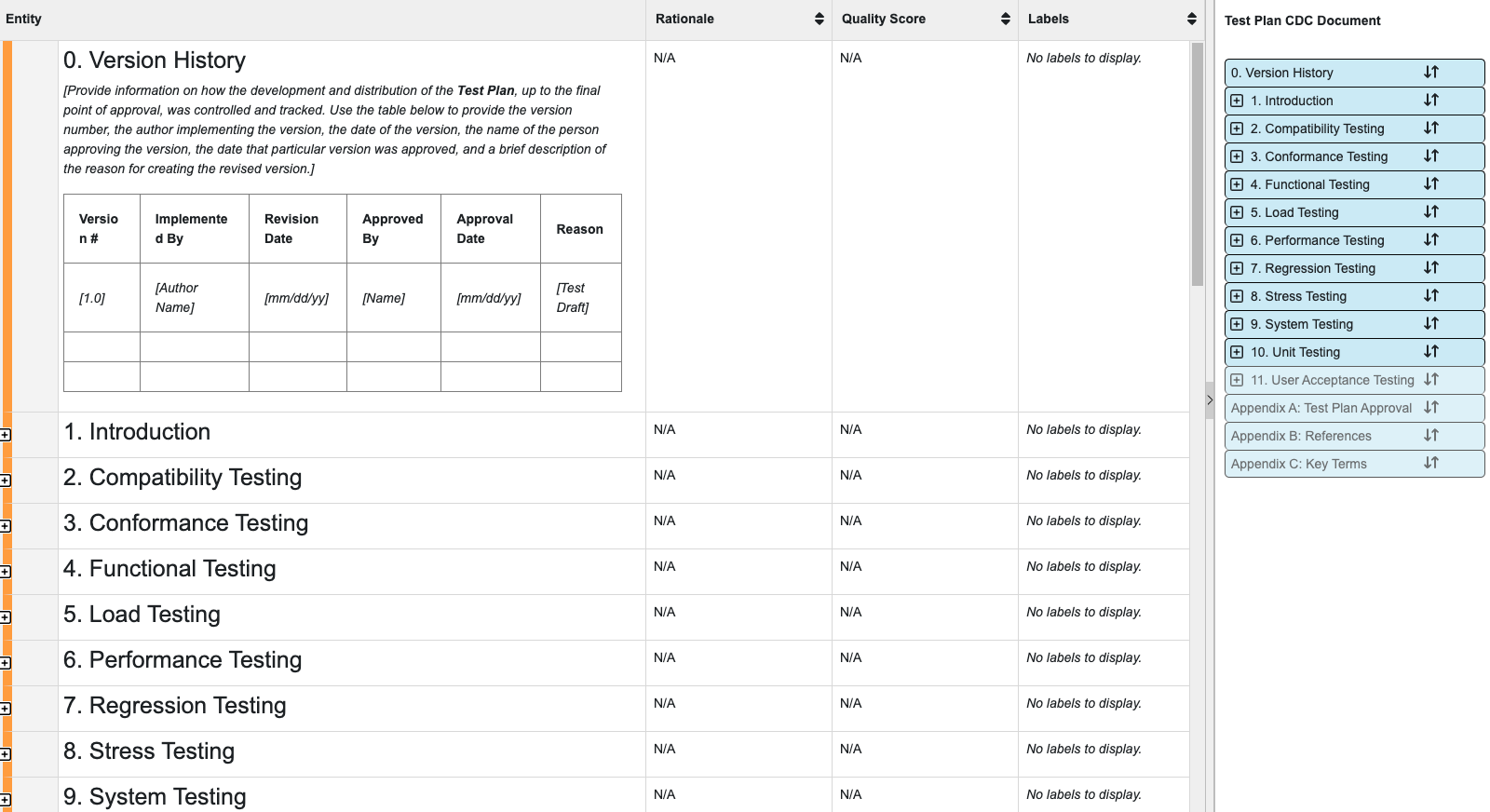
Task: Click the reorder arrows icon for Appendix B: References
Action: pos(1430,436)
